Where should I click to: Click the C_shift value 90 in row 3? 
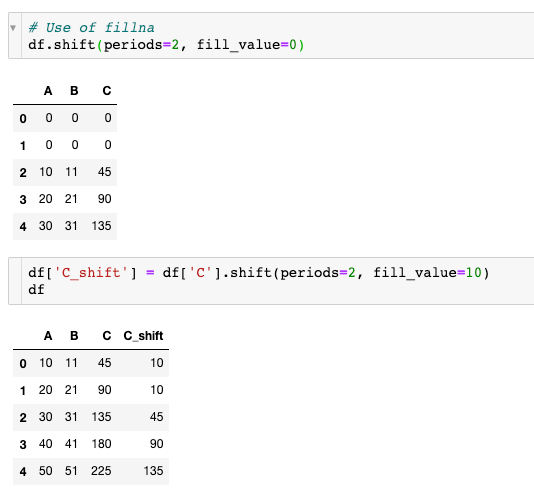pos(157,444)
